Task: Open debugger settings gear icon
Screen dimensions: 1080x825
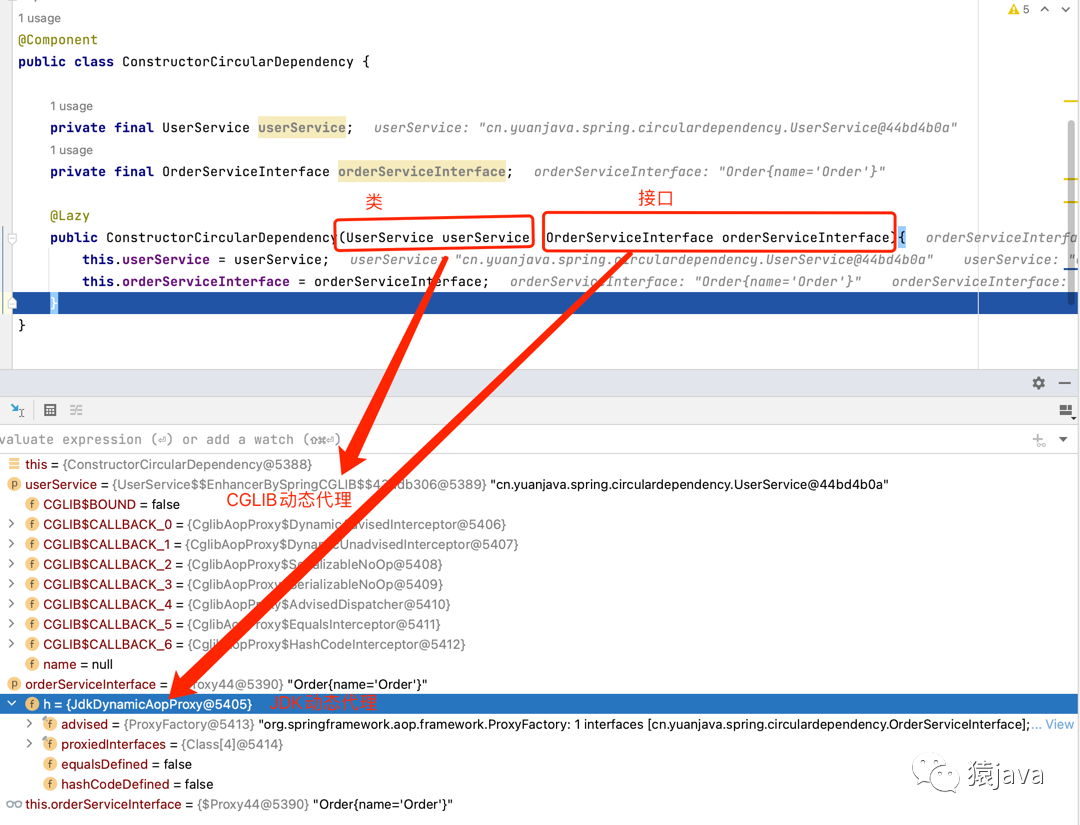Action: (1038, 383)
